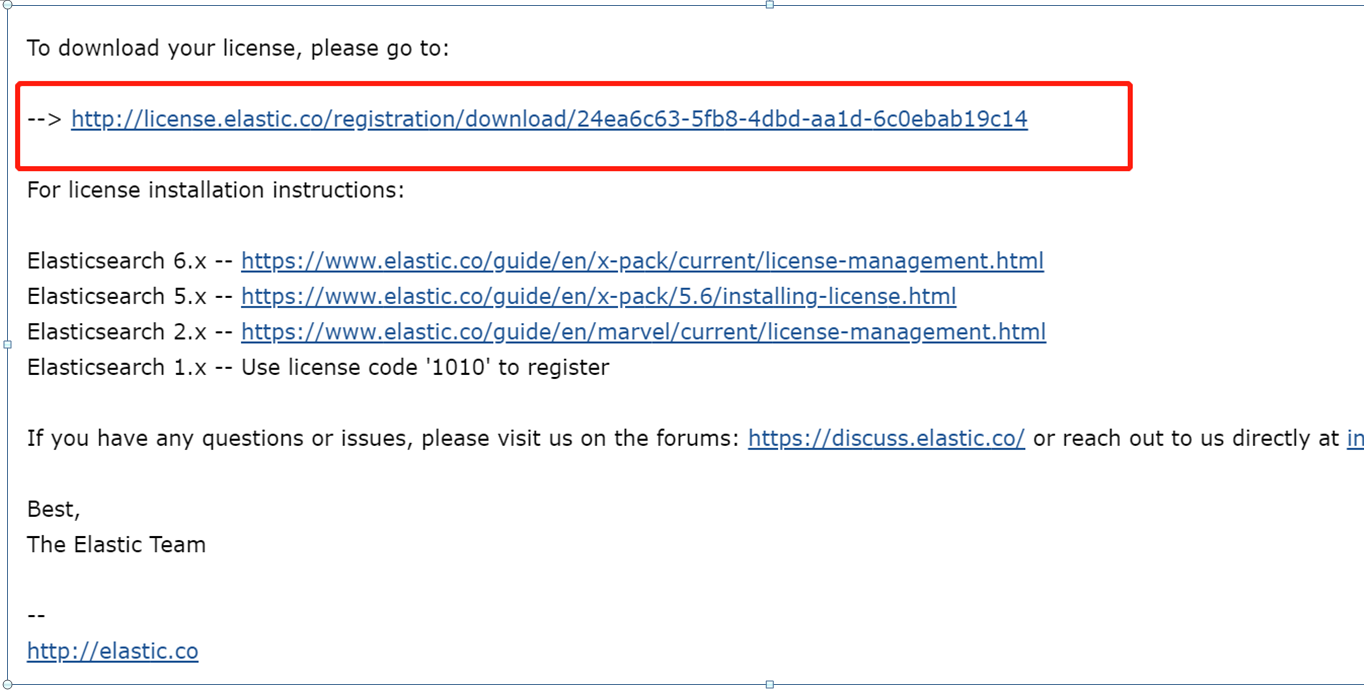This screenshot has height=696, width=1364.
Task: Open the http://elastic.co signature link
Action: pos(112,651)
